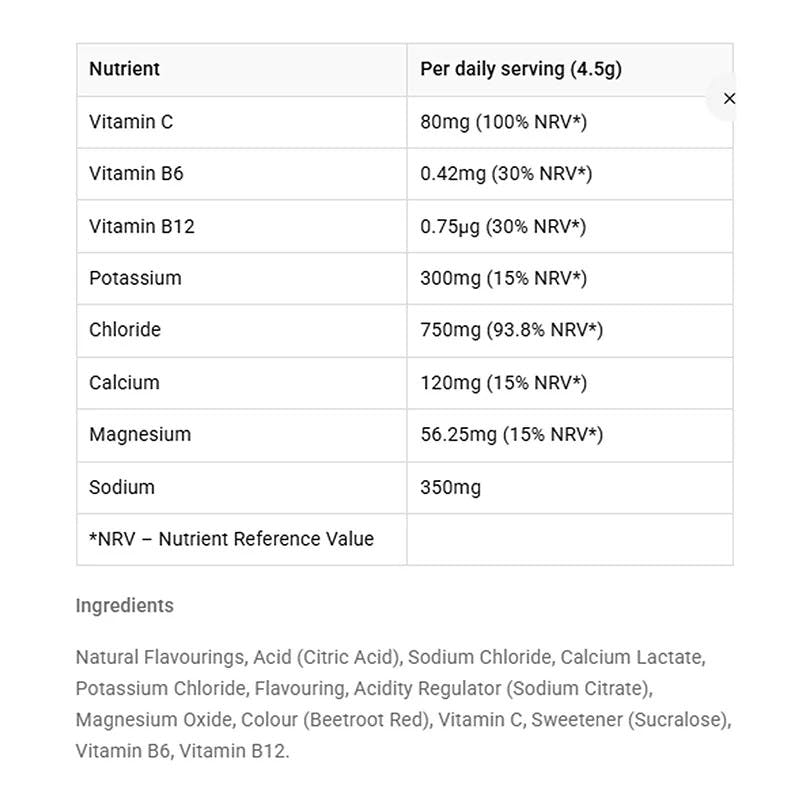Click the Potassium row label

point(135,278)
